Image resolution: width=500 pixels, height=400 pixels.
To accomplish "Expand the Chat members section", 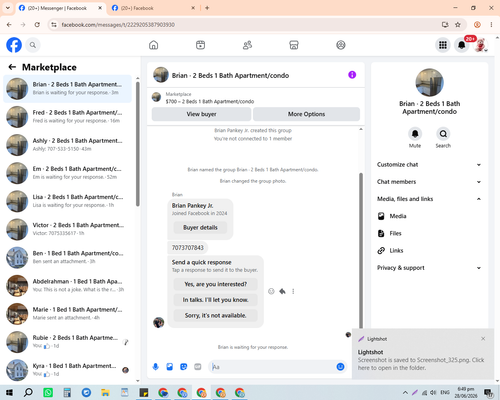I will click(x=430, y=182).
